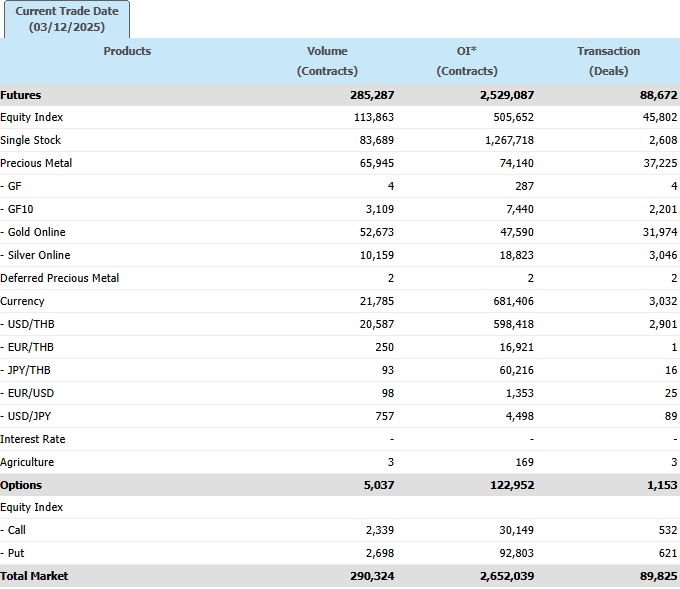
Task: Click the Currency category row label
Action: point(23,301)
